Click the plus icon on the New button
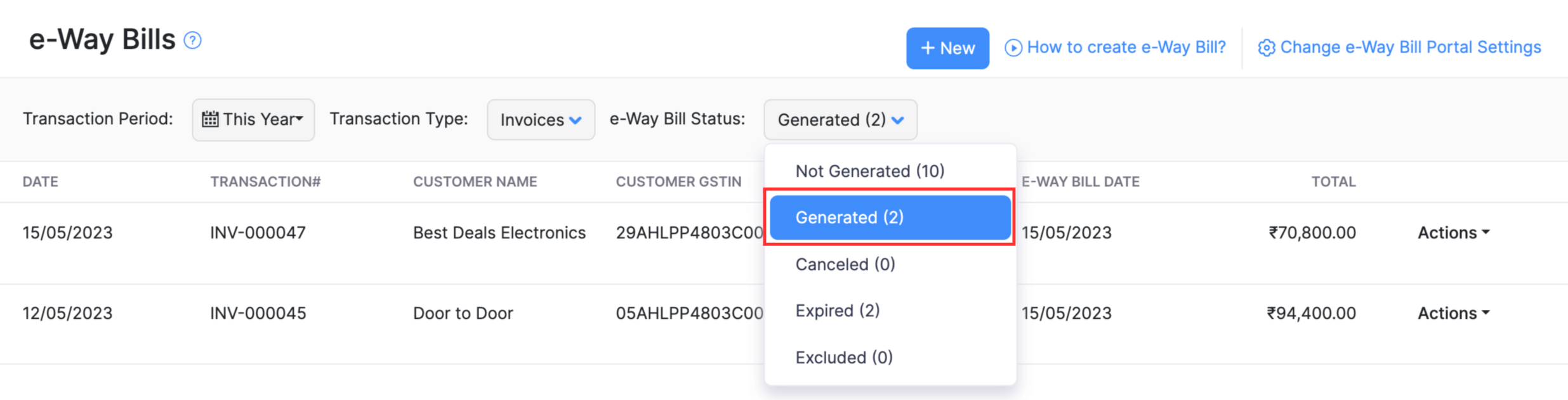1568x400 pixels. (x=928, y=48)
